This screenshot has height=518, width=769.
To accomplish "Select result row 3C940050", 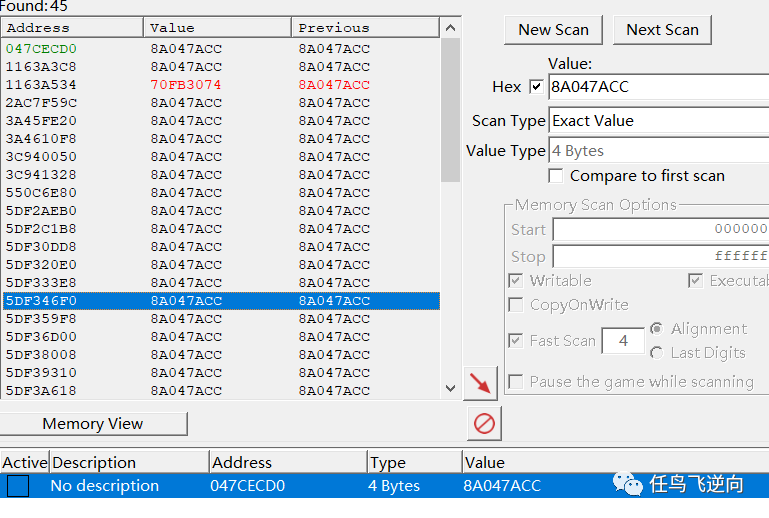I will coord(221,156).
